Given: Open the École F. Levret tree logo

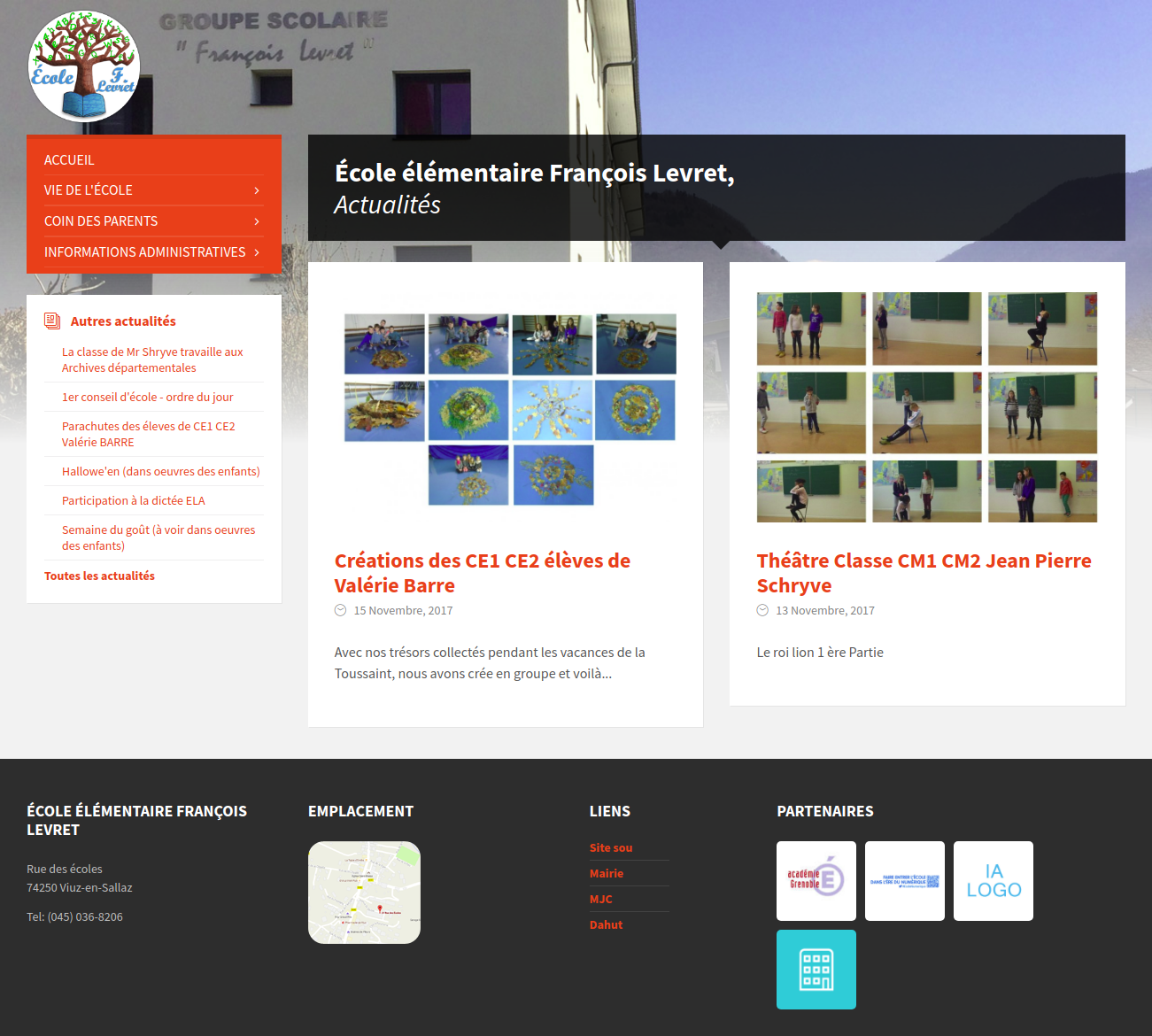Looking at the screenshot, I should point(84,66).
